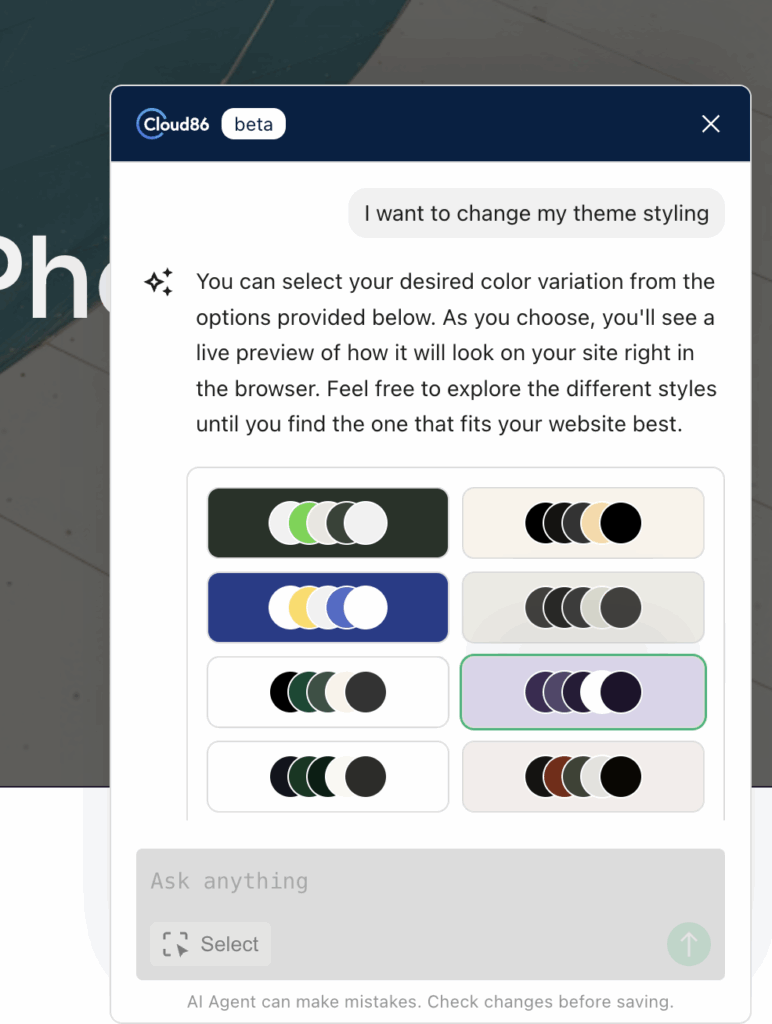Click the AI Agent disclaimer text
772x1024 pixels.
coord(430,1001)
